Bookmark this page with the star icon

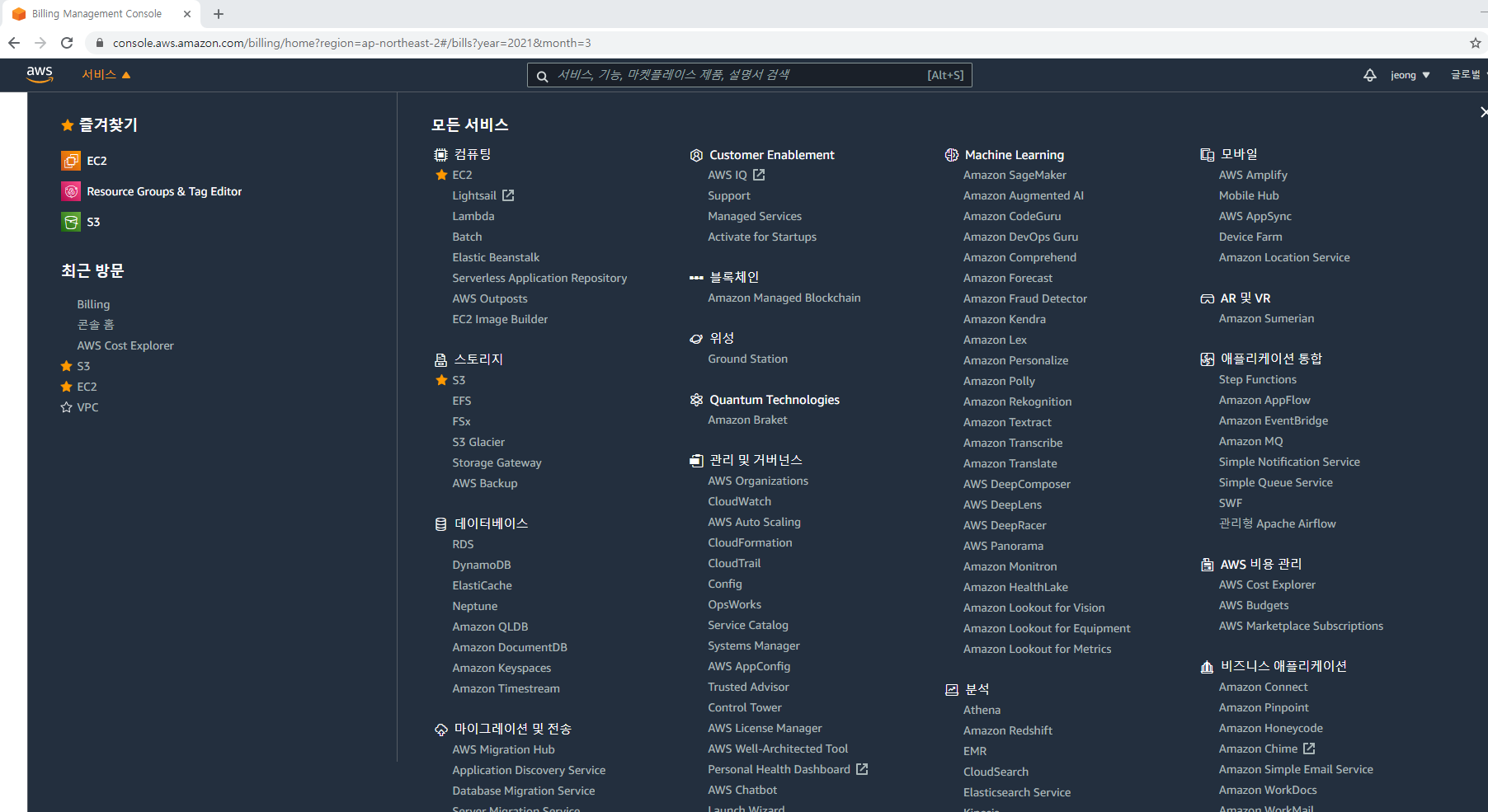[1475, 43]
